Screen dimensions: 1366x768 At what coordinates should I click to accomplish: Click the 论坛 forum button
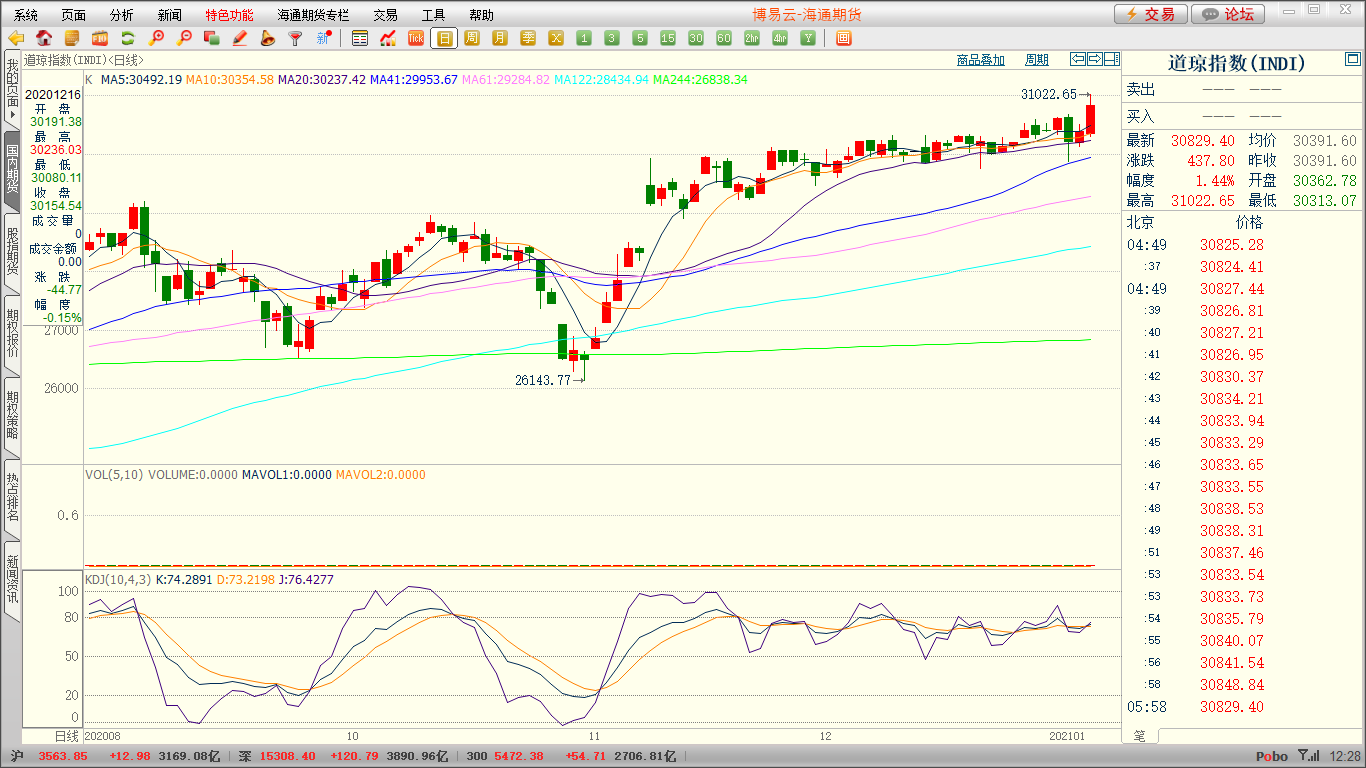(1229, 14)
